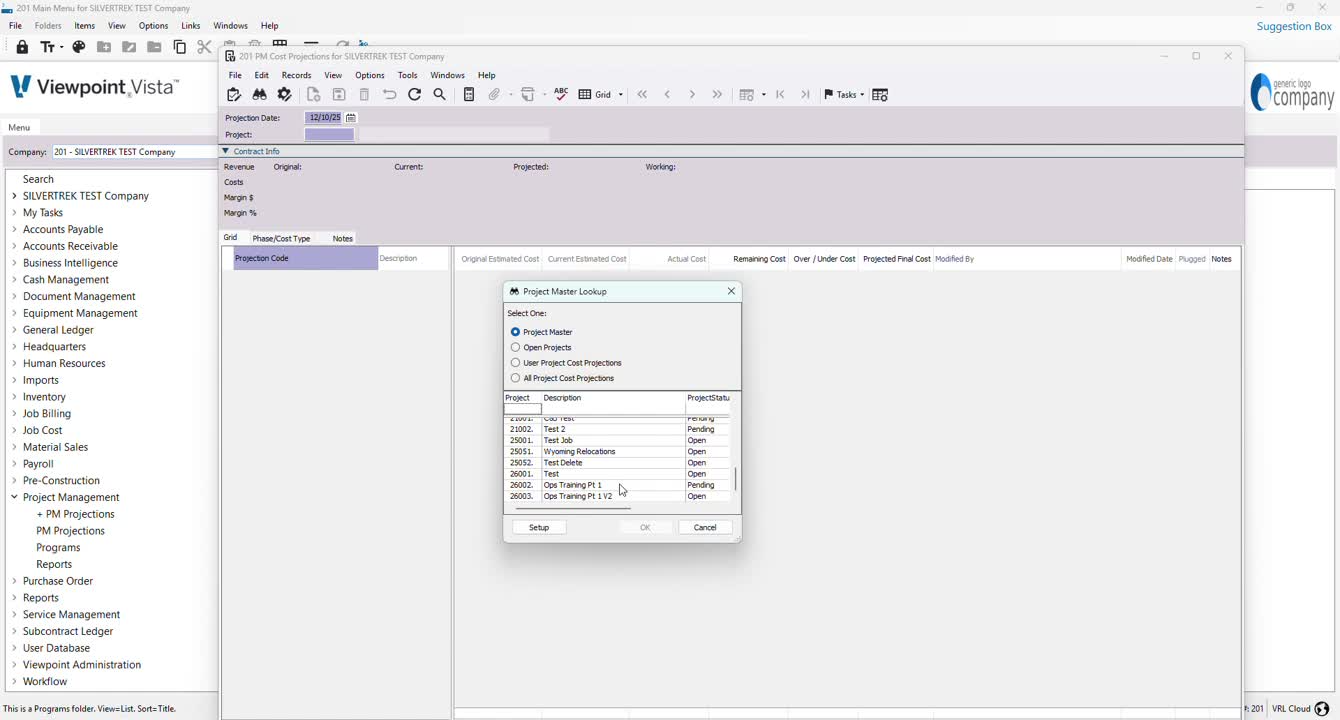The image size is (1340, 720).
Task: Click the trash delete icon
Action: click(x=364, y=95)
